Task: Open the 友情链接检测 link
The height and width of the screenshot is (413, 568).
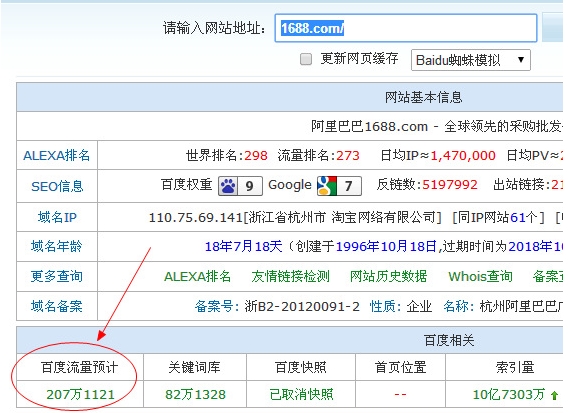Action: point(290,276)
